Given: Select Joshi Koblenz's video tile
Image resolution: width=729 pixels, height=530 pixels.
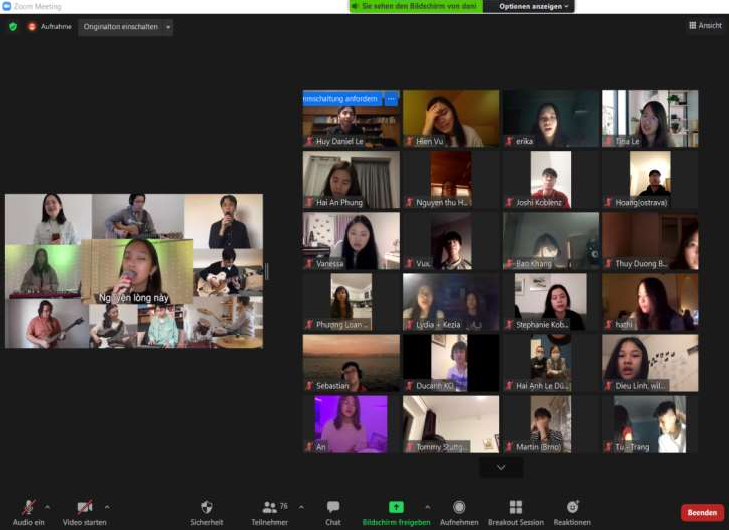Looking at the screenshot, I should 551,179.
